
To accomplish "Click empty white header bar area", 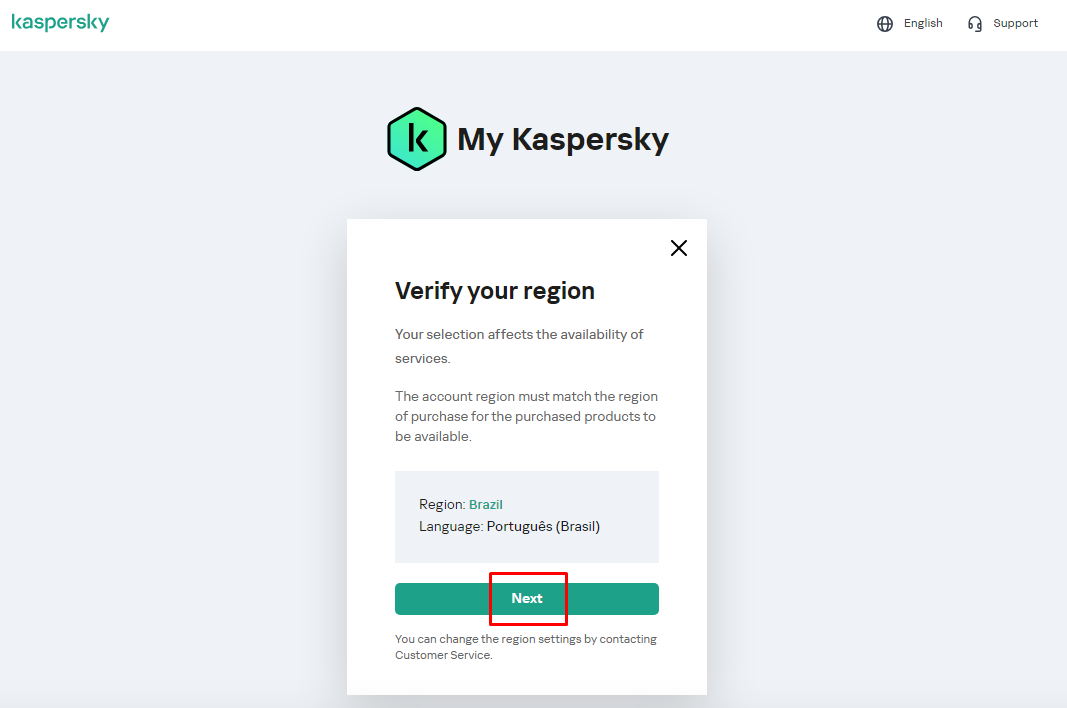I will click(500, 25).
